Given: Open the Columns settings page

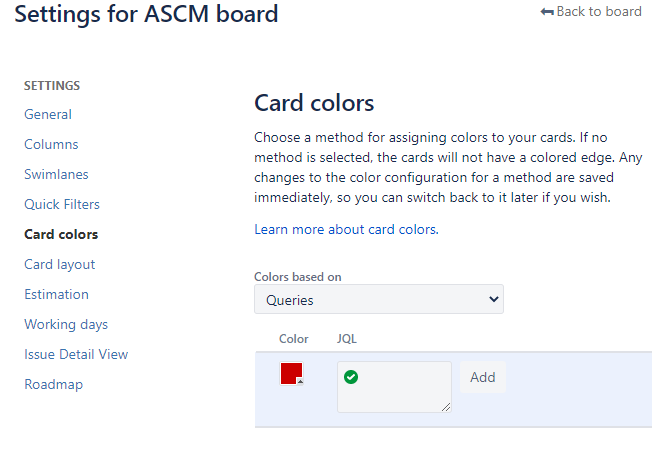Looking at the screenshot, I should click(x=51, y=144).
